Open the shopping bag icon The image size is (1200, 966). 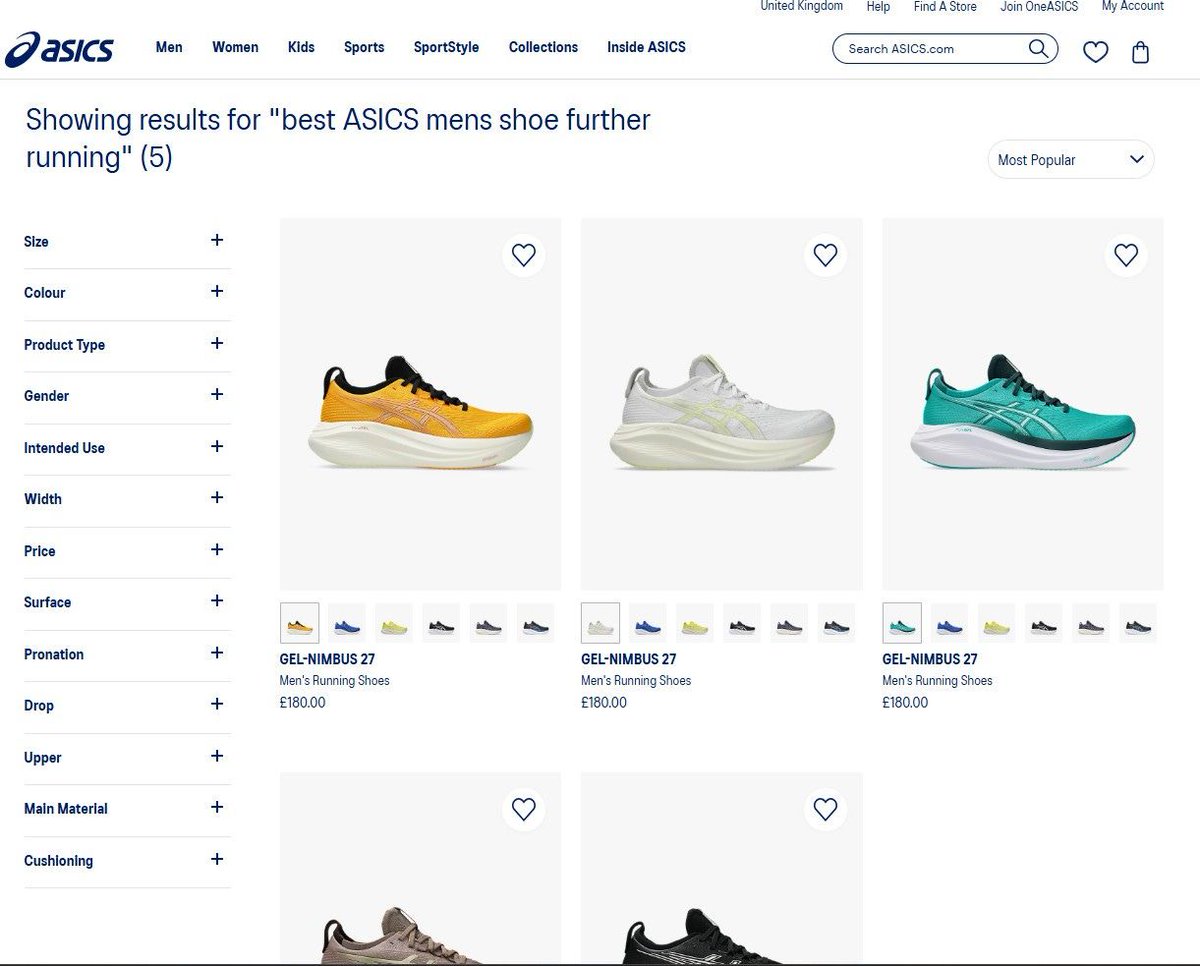pos(1140,52)
